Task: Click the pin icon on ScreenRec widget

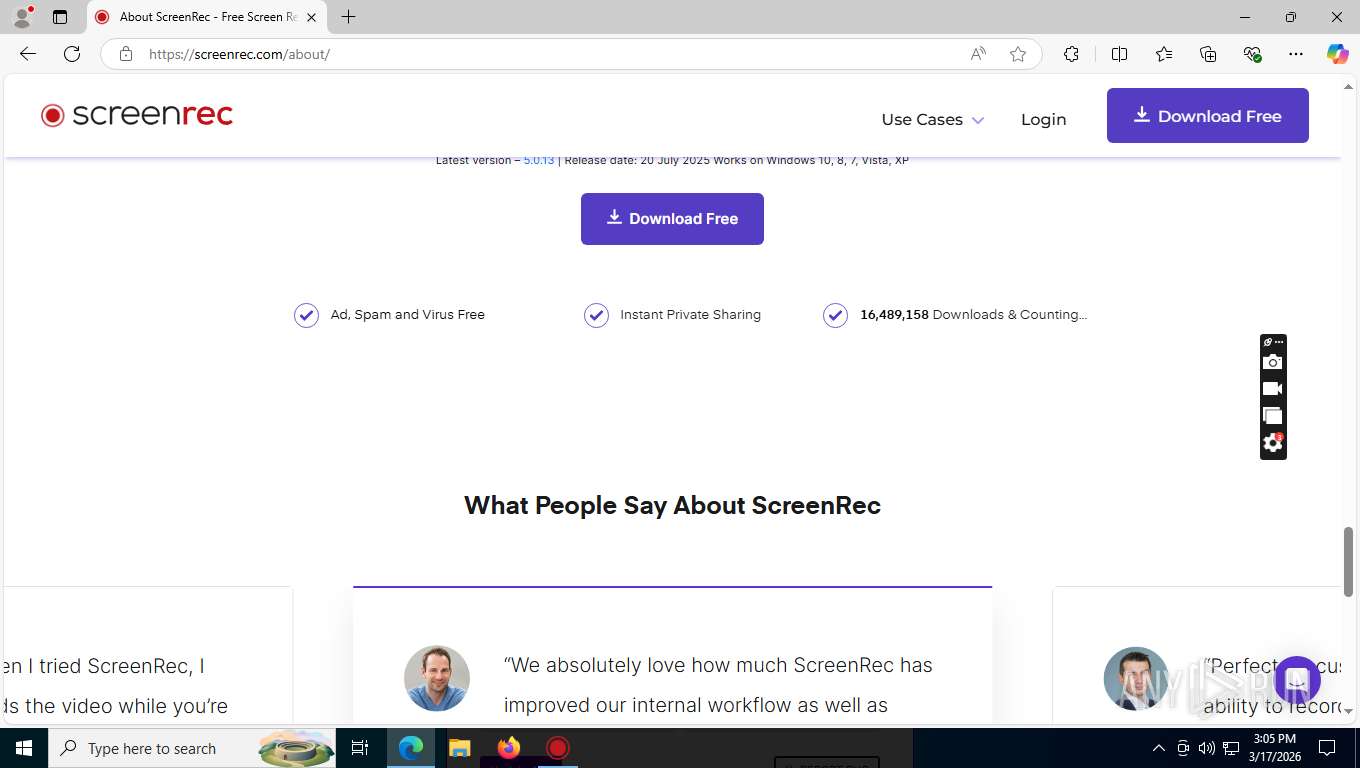Action: [x=1267, y=342]
